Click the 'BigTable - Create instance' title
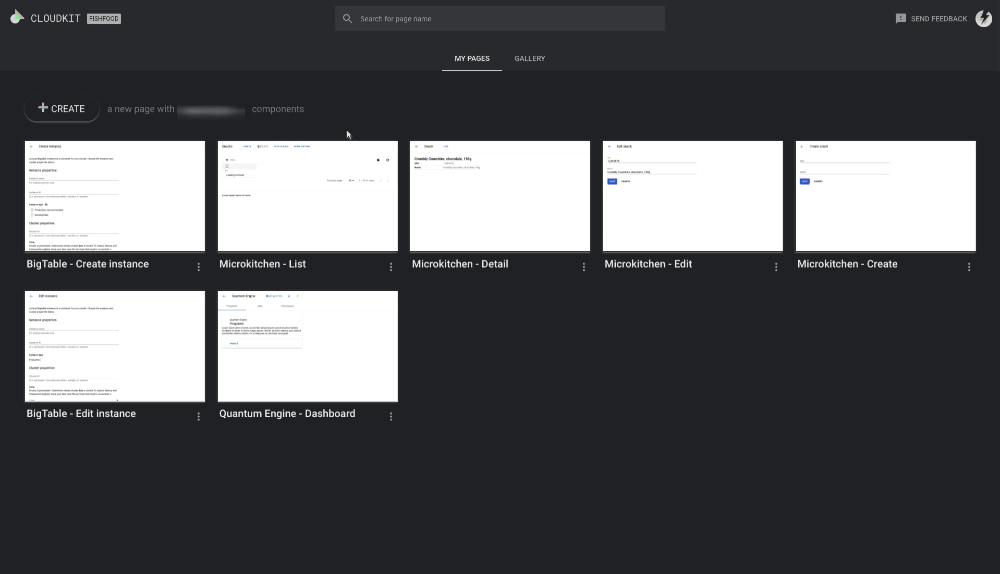Screen dimensions: 1000x574 coord(87,264)
